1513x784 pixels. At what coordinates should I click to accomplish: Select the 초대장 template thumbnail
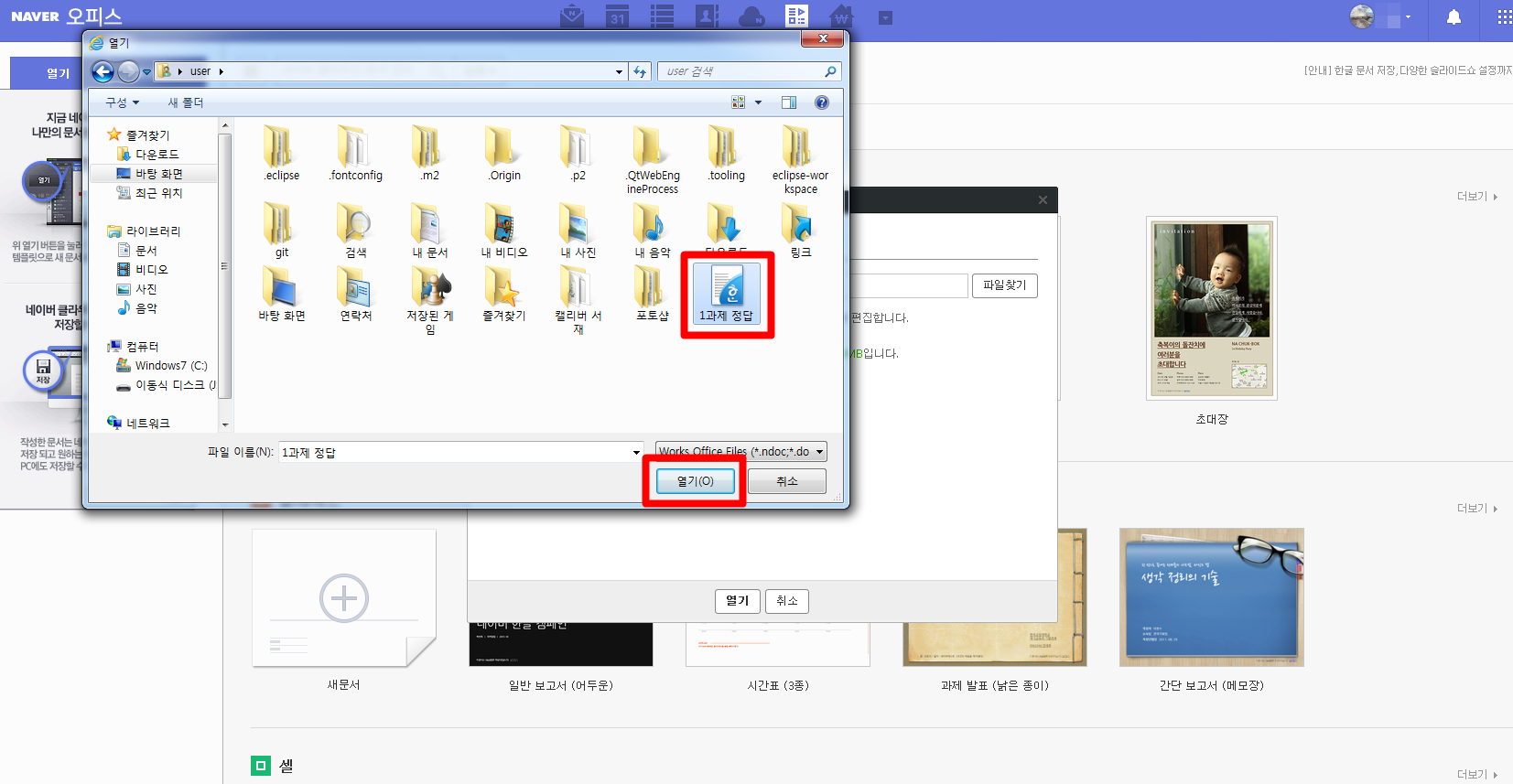[x=1212, y=308]
